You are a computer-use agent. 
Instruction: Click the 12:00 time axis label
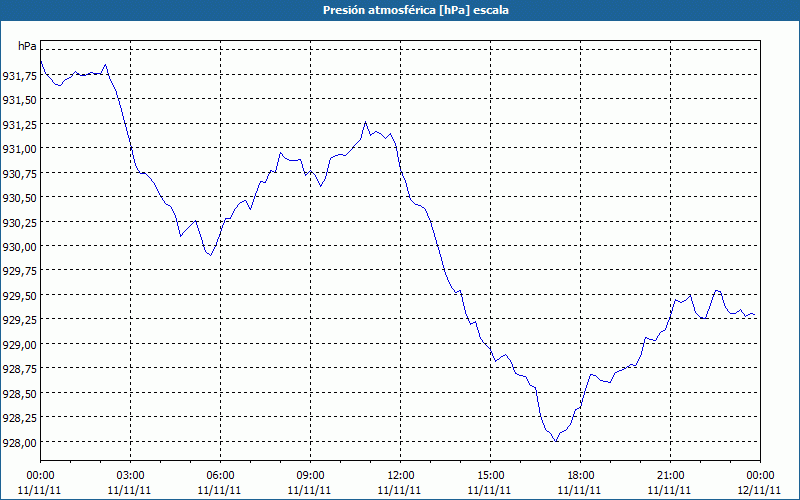click(x=401, y=476)
